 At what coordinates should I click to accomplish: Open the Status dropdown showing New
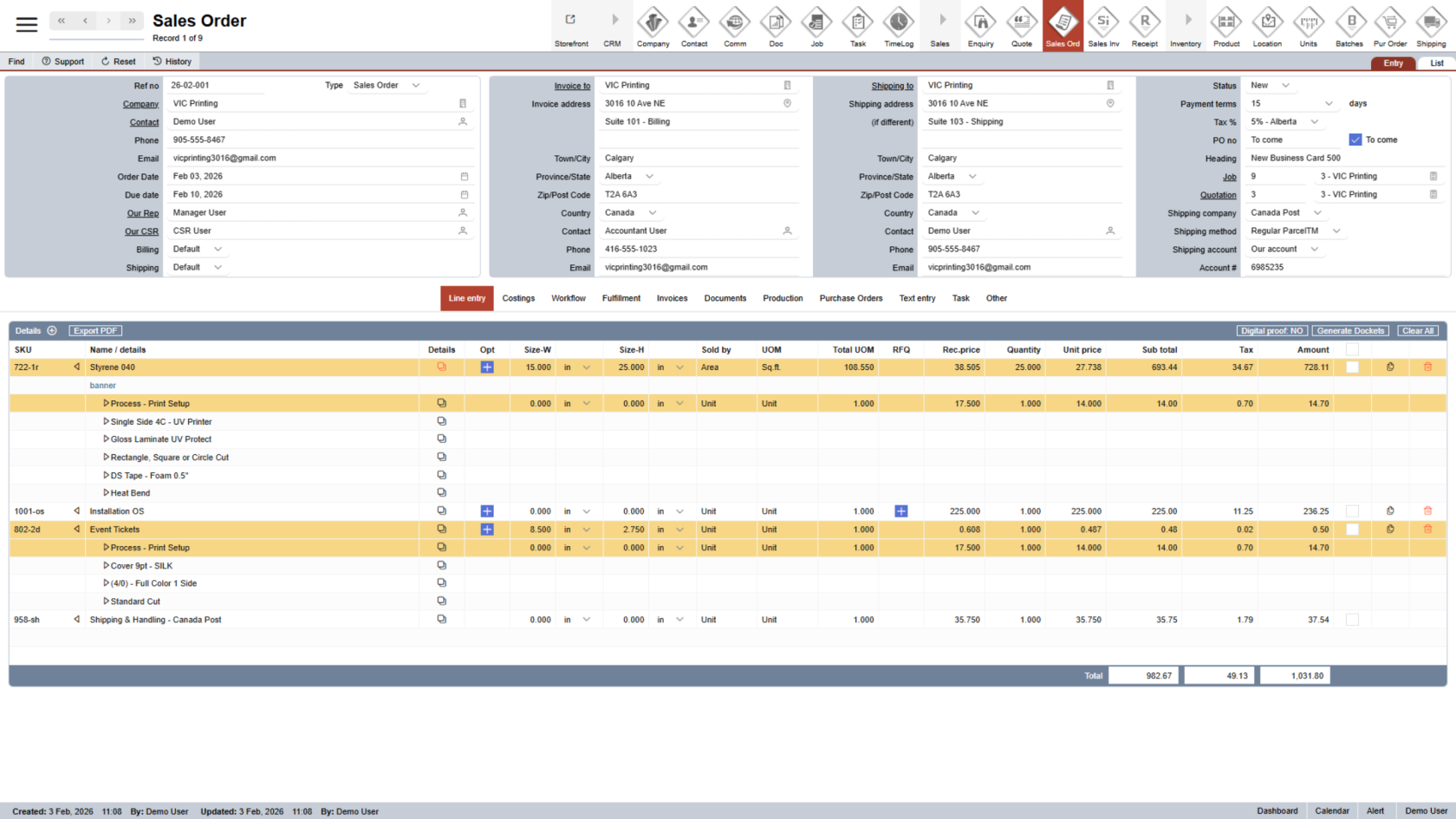pyautogui.click(x=1285, y=86)
